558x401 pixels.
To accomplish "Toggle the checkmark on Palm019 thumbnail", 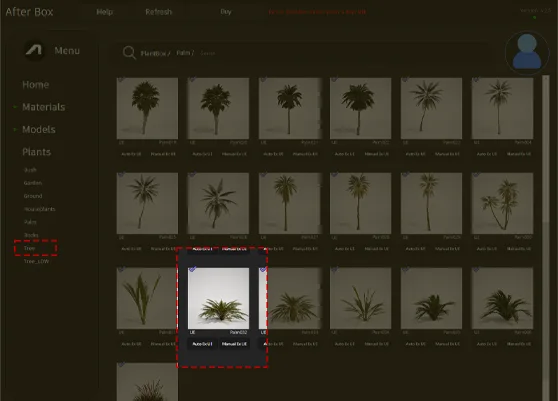I will [x=121, y=79].
